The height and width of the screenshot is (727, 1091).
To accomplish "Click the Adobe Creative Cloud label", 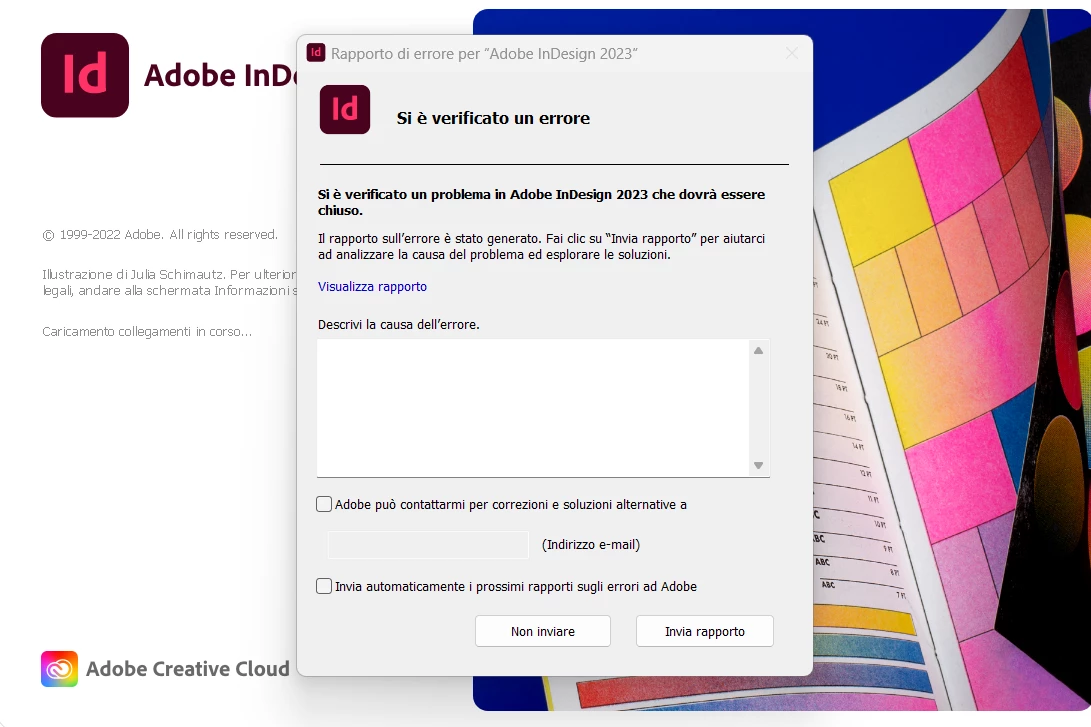I will [188, 669].
